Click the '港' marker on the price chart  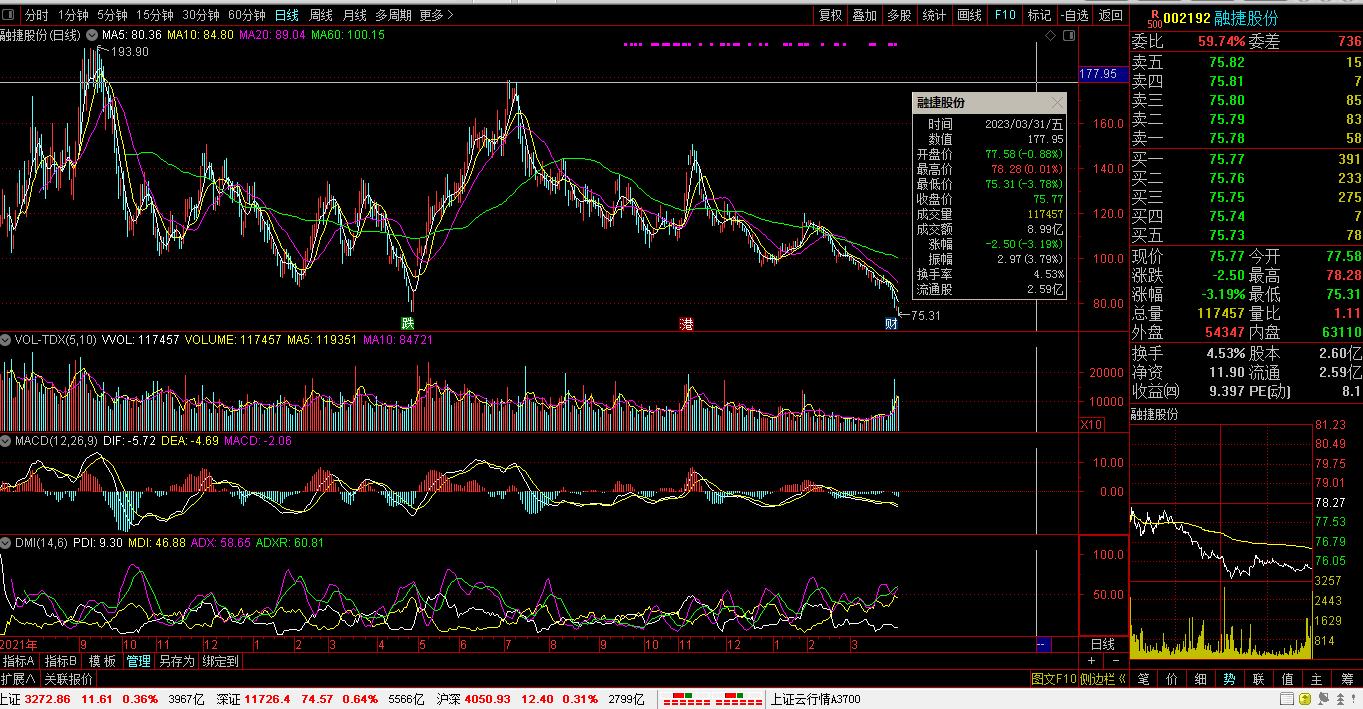(x=686, y=323)
